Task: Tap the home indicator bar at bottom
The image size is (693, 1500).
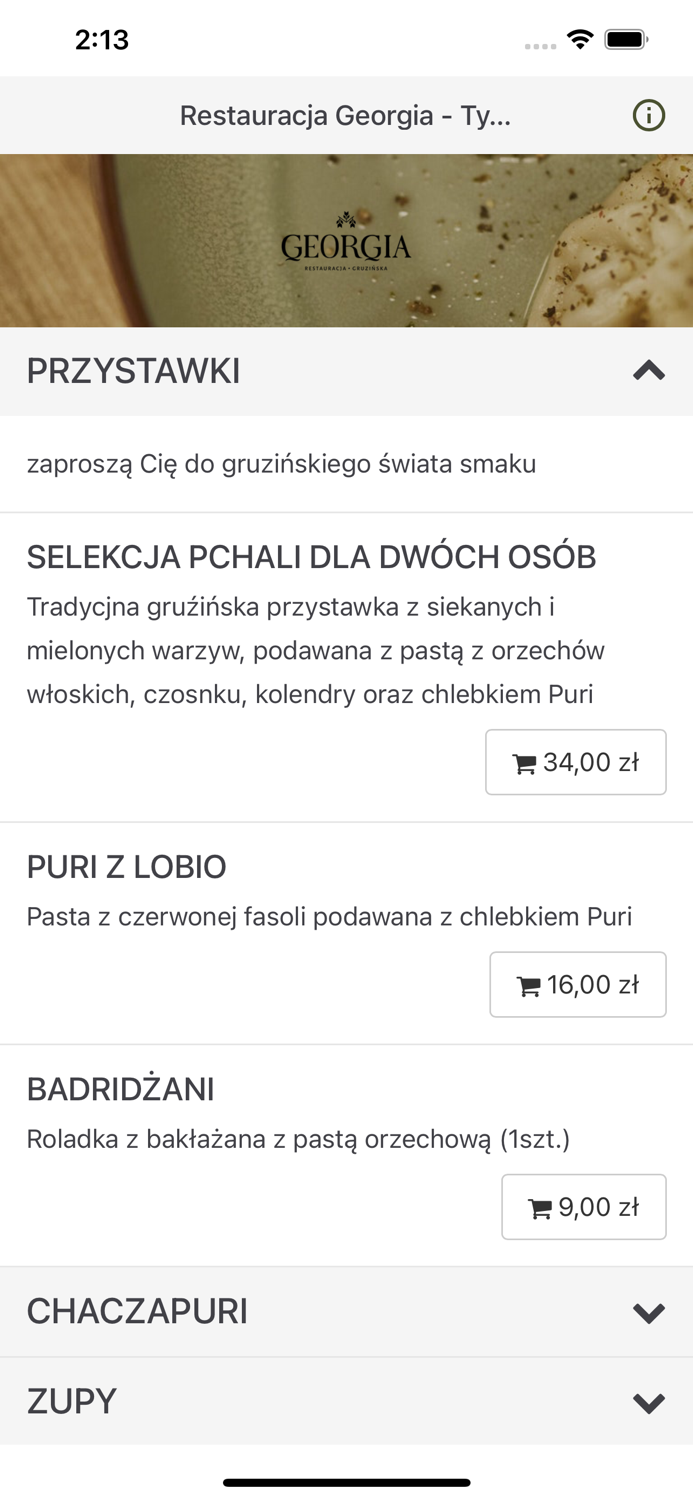Action: [x=346, y=1483]
